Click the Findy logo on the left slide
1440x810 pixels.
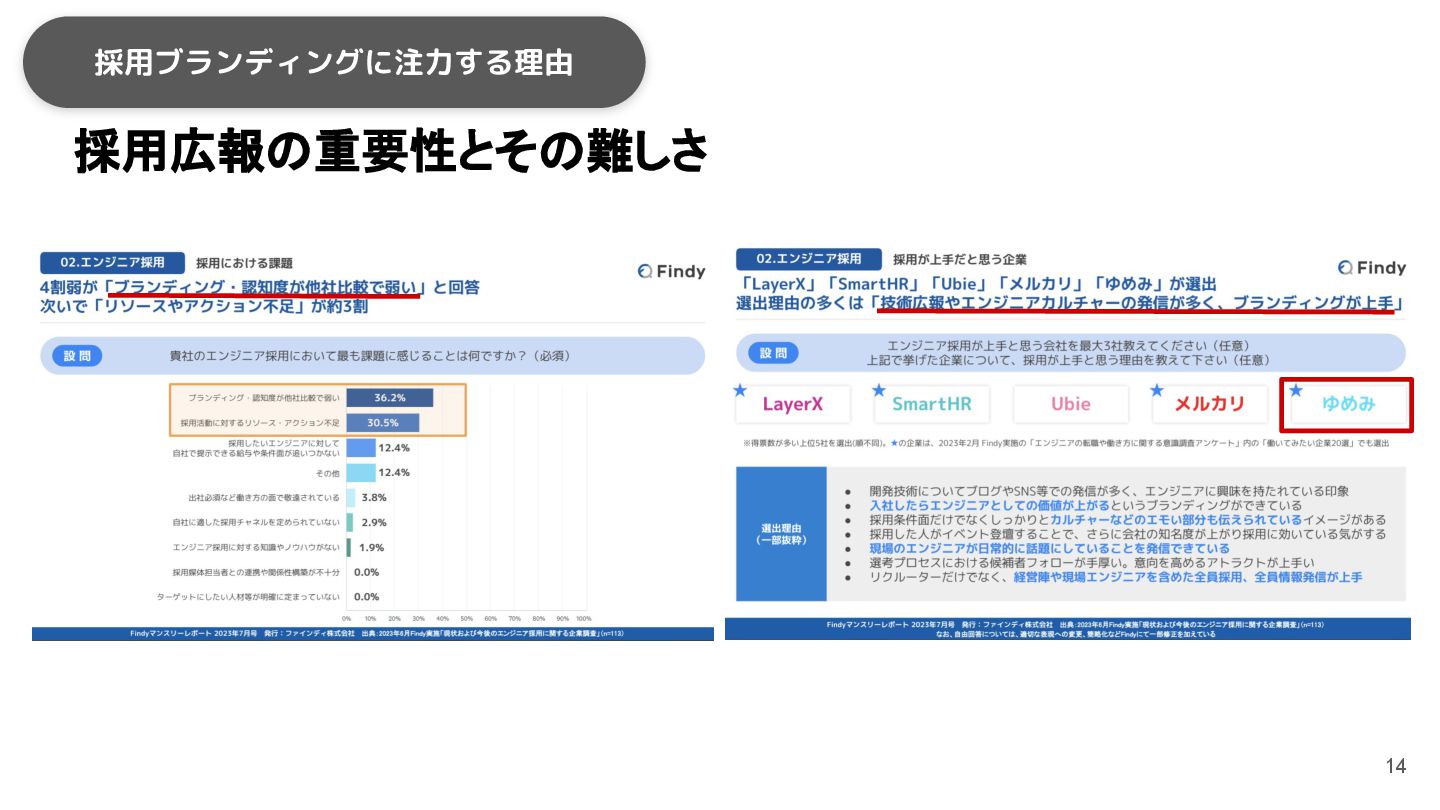[671, 271]
